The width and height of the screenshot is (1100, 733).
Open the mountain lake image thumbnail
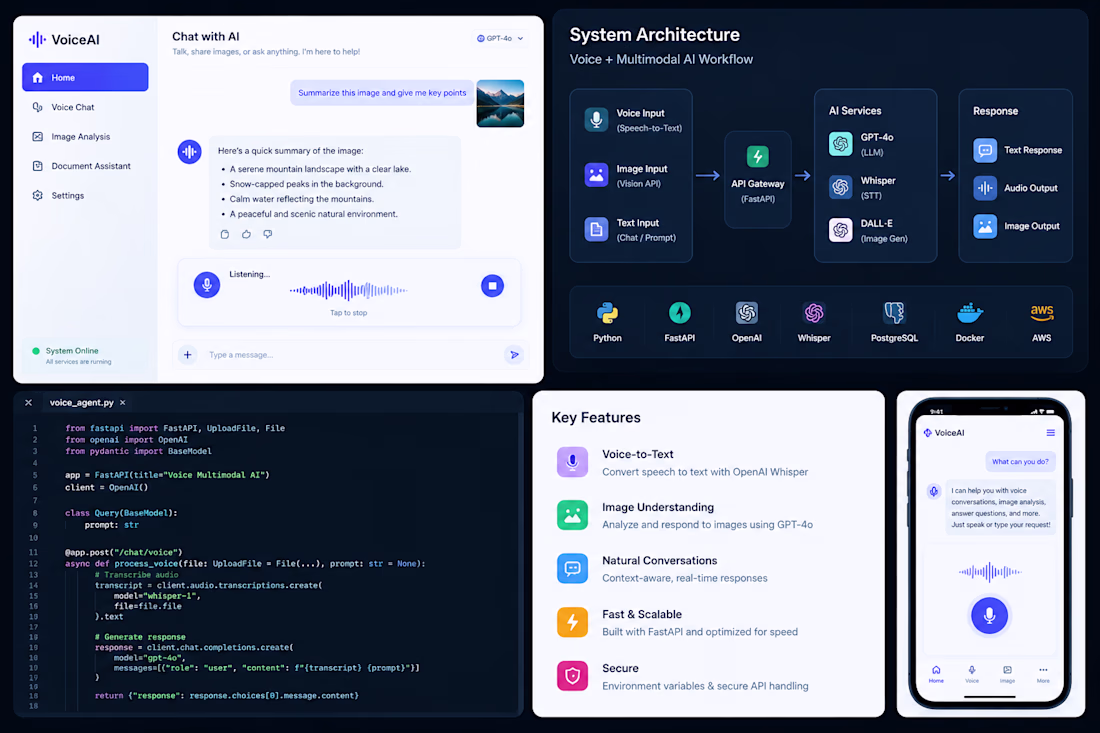[500, 103]
